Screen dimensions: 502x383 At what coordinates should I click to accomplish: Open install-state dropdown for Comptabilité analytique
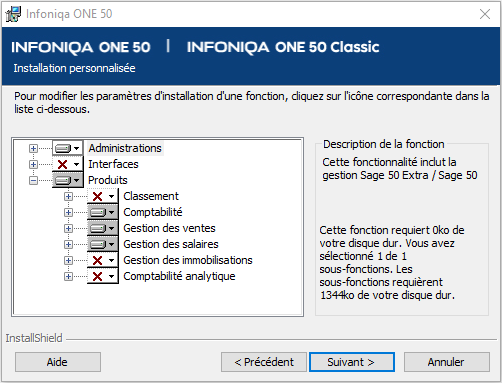103,276
